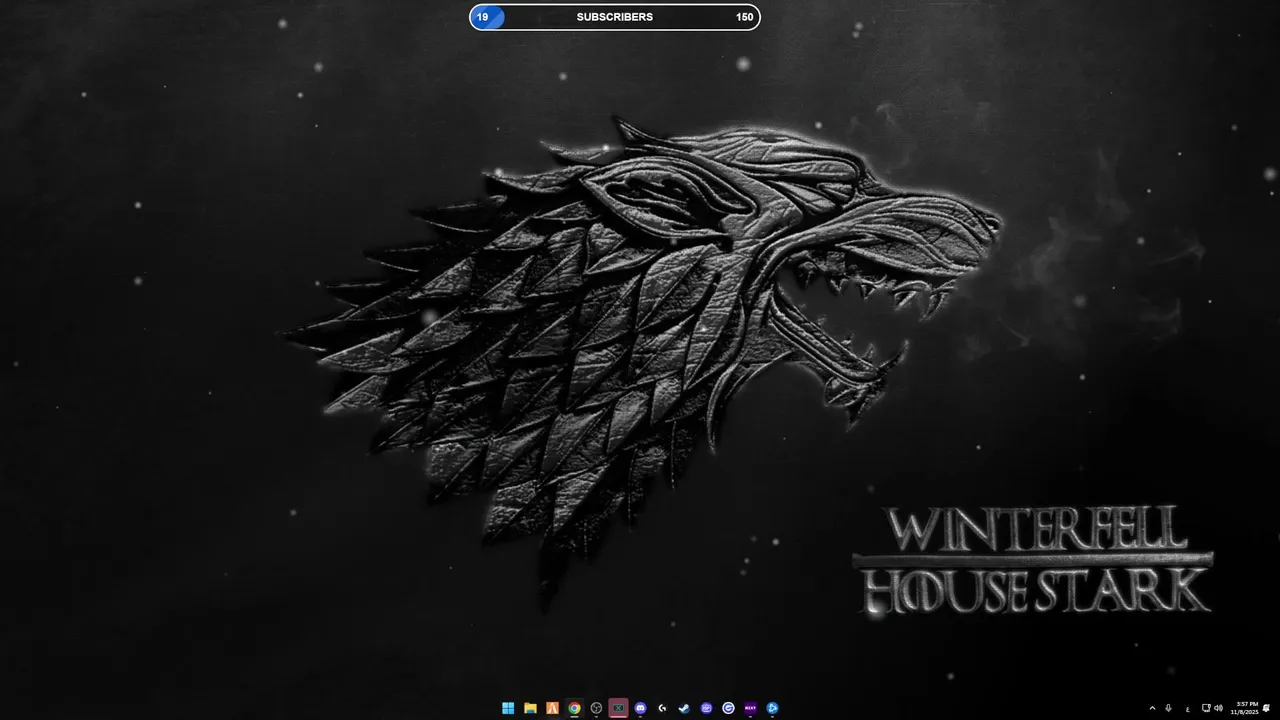1280x720 pixels.
Task: Show hidden system tray icons
Action: pos(1152,708)
